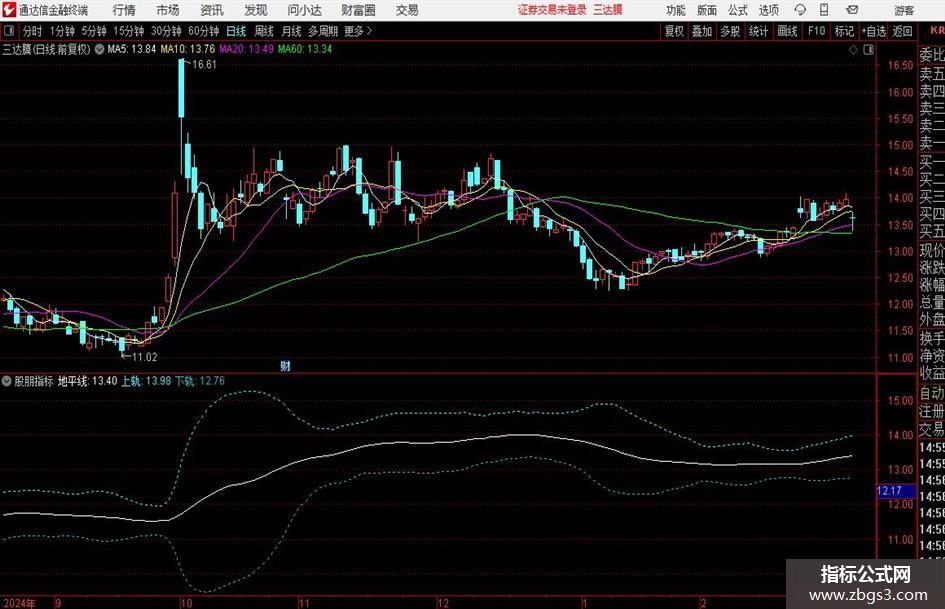Open the 发现 menu
The width and height of the screenshot is (945, 609).
pyautogui.click(x=256, y=10)
